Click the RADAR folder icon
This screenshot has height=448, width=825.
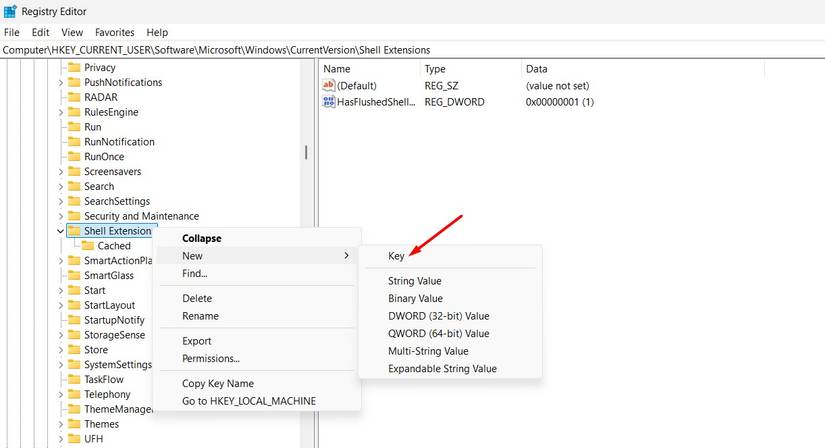point(74,97)
